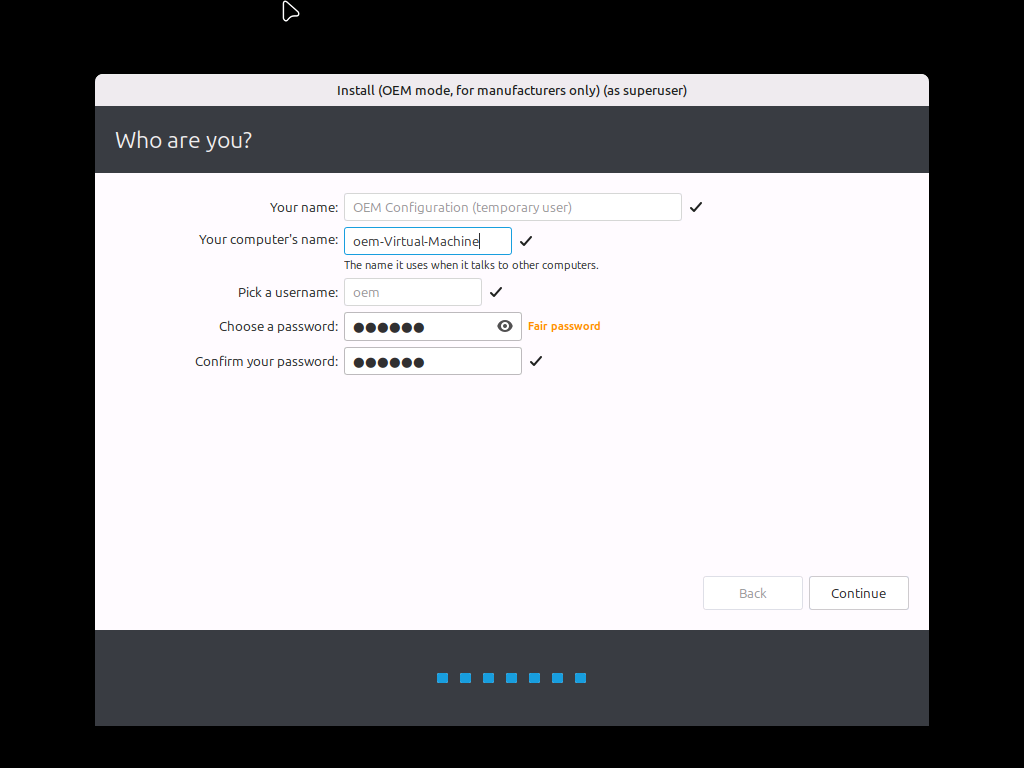Viewport: 1024px width, 768px height.
Task: Click the checkmark beside the username field
Action: 496,292
